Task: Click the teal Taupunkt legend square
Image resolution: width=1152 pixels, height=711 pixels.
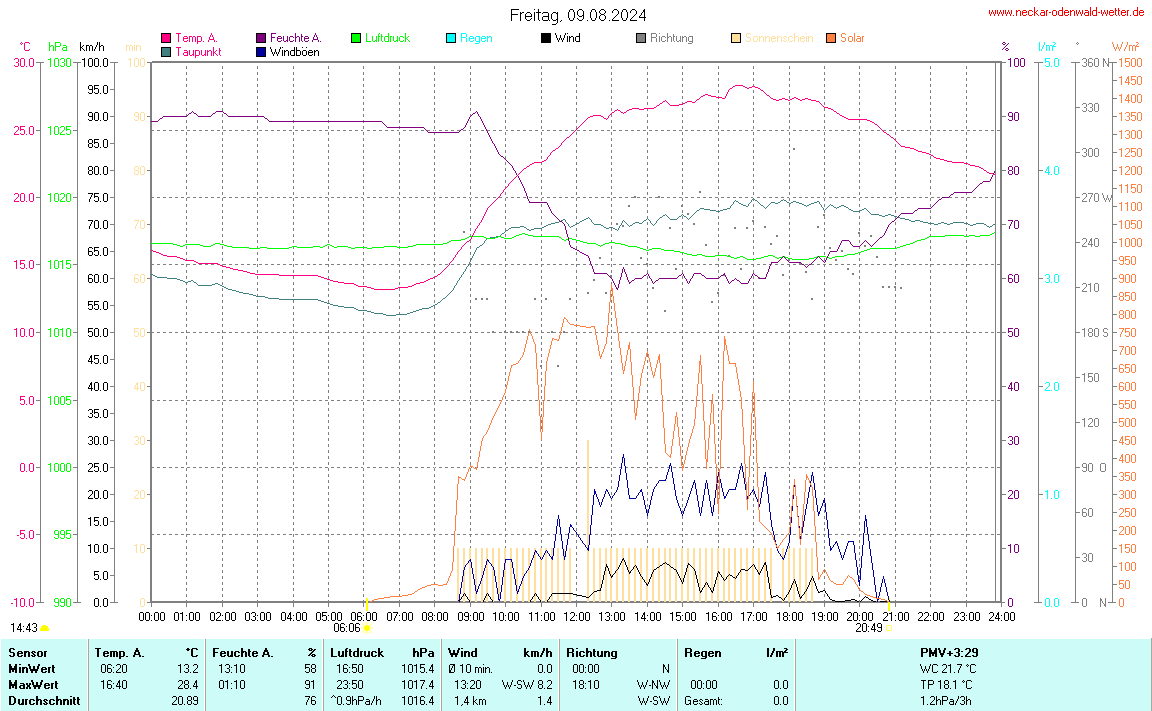Action: [166, 51]
